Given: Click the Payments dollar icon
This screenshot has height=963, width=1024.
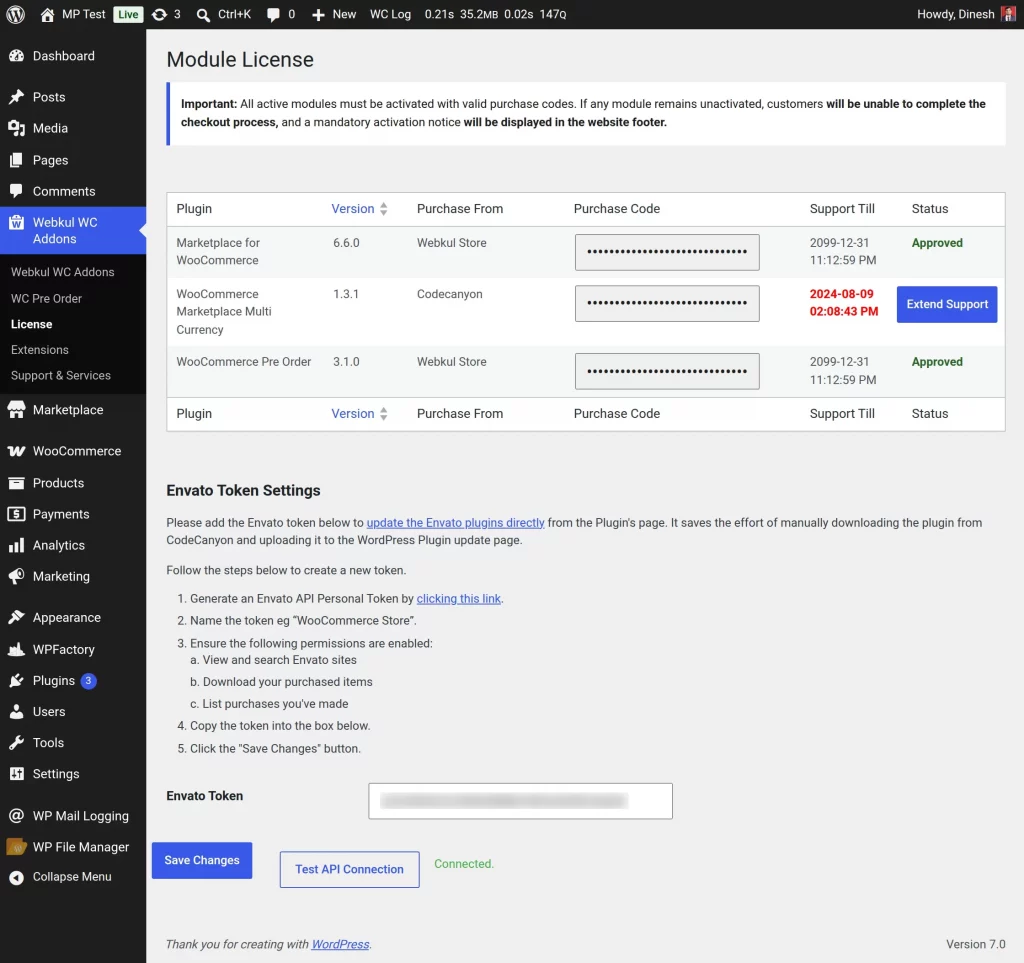Looking at the screenshot, I should tap(16, 514).
